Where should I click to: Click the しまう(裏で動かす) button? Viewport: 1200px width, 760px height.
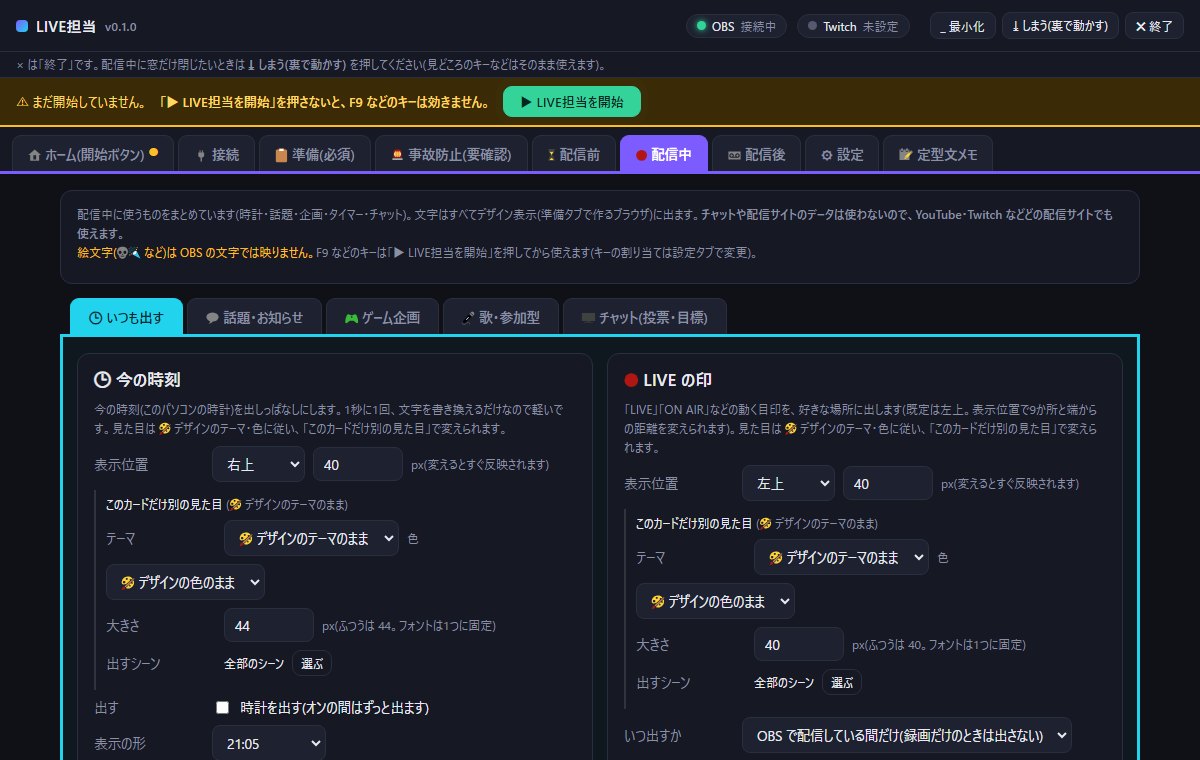click(1060, 26)
